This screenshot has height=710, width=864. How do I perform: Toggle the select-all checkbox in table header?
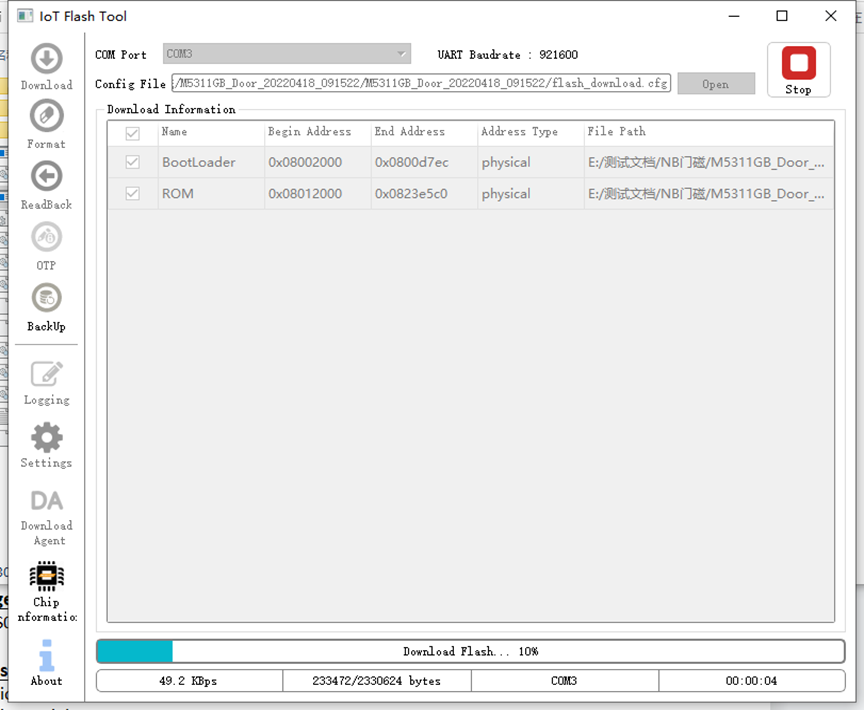coord(132,133)
